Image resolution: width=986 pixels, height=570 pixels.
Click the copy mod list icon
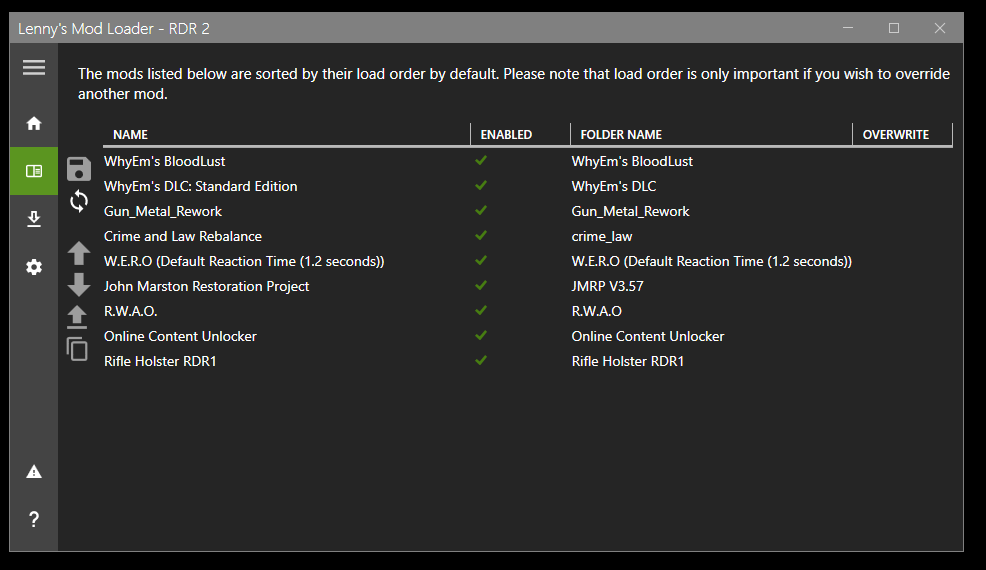pos(78,349)
